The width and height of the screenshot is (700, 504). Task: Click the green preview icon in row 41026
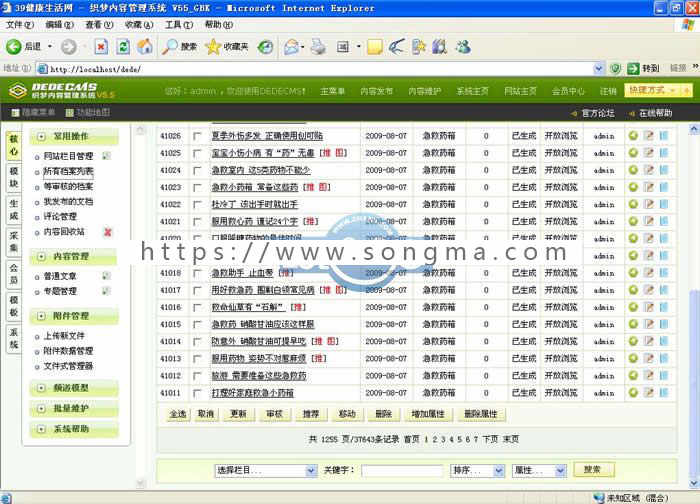point(633,135)
